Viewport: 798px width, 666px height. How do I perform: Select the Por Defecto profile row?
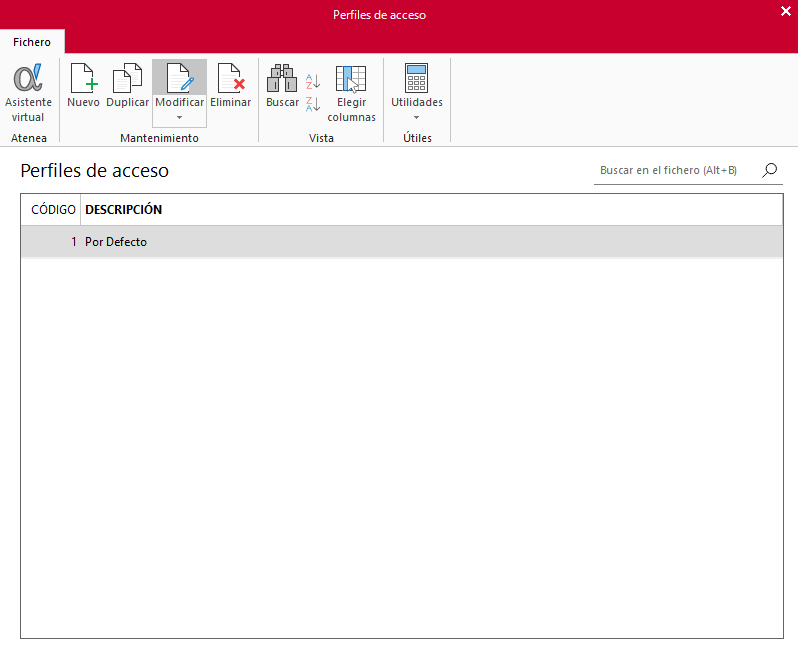click(402, 242)
